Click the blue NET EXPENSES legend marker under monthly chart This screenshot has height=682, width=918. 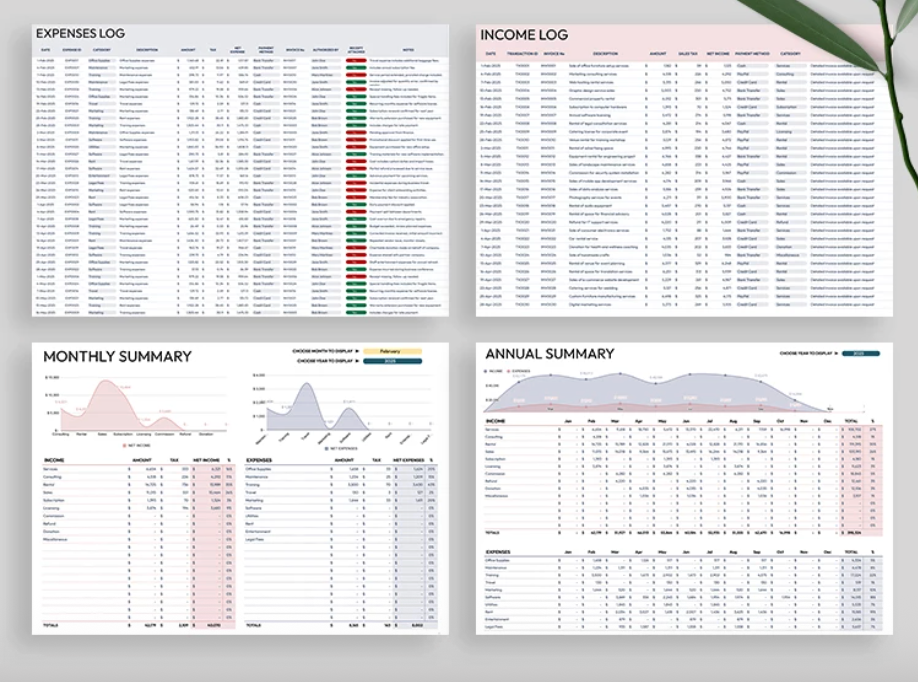[327, 446]
